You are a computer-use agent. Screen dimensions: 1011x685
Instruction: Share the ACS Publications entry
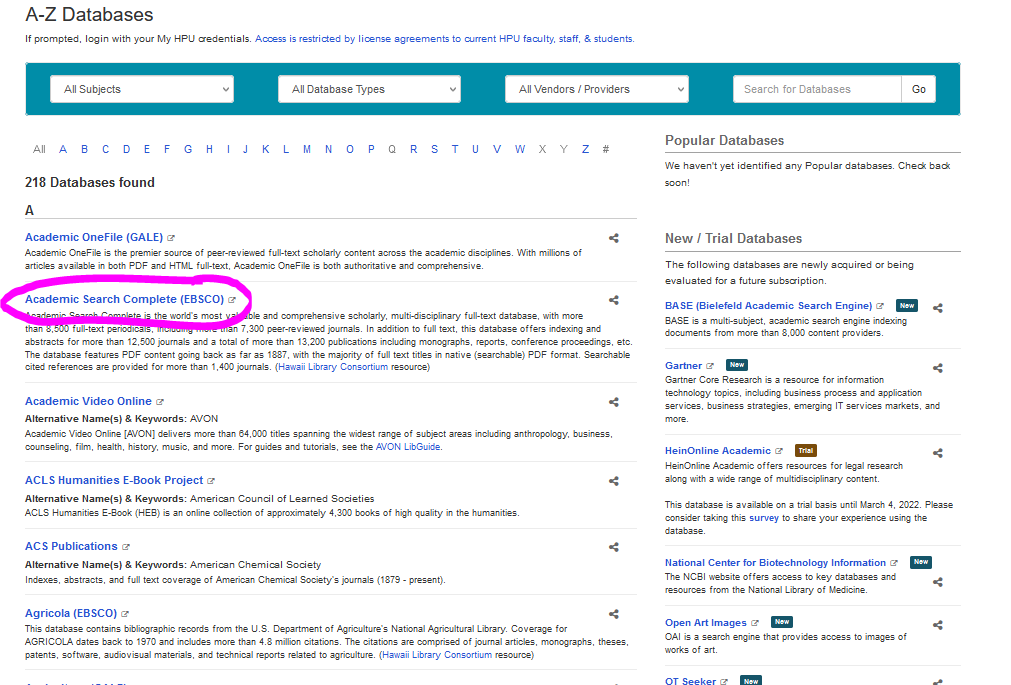tap(614, 547)
